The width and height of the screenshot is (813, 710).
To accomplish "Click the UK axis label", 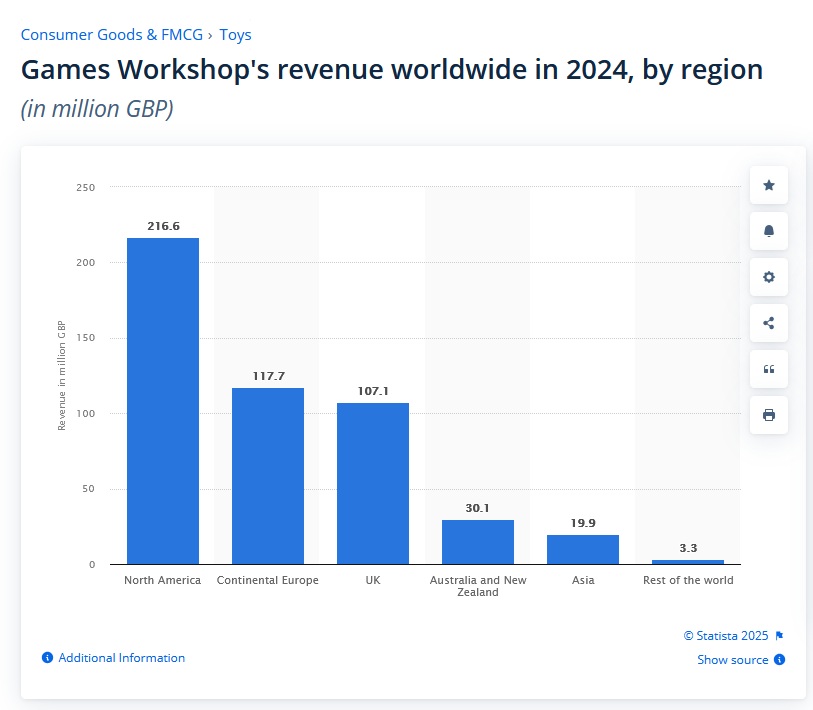I will point(373,580).
